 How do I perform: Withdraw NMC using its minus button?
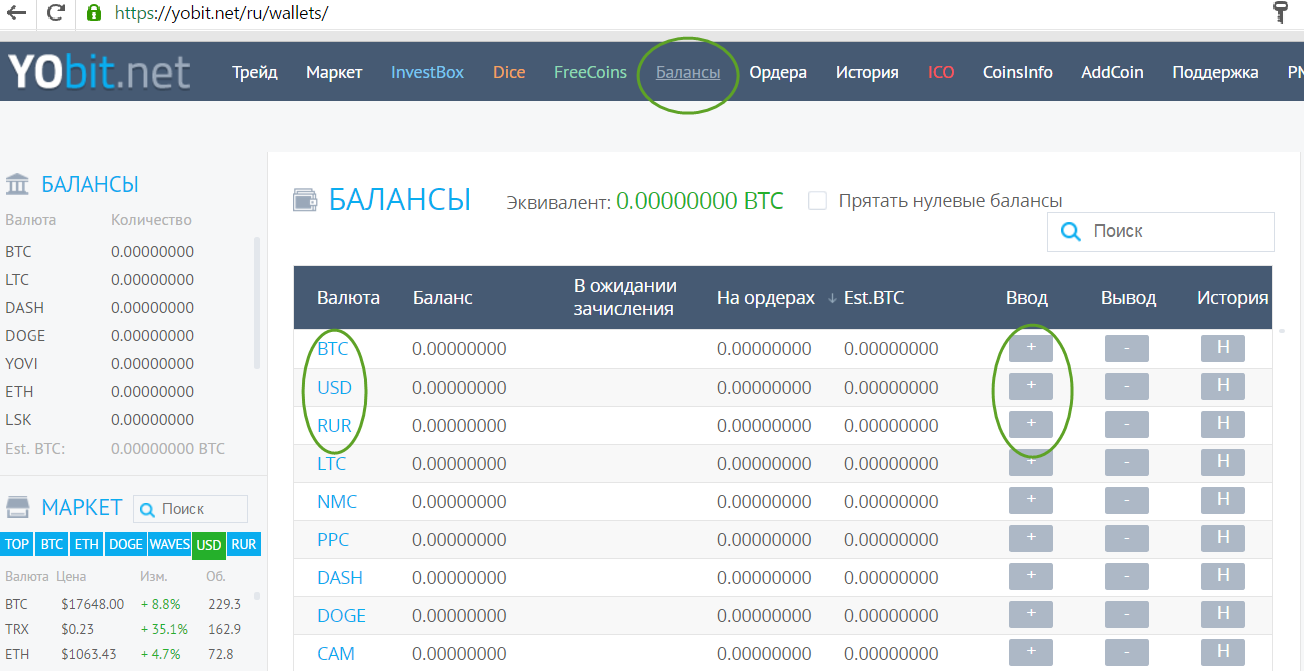point(1127,500)
